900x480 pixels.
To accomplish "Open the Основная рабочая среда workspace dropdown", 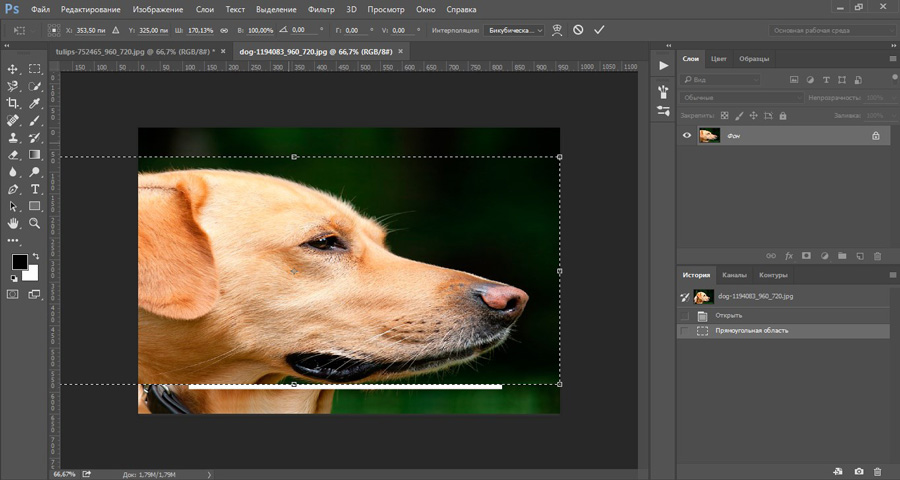I will pos(833,30).
